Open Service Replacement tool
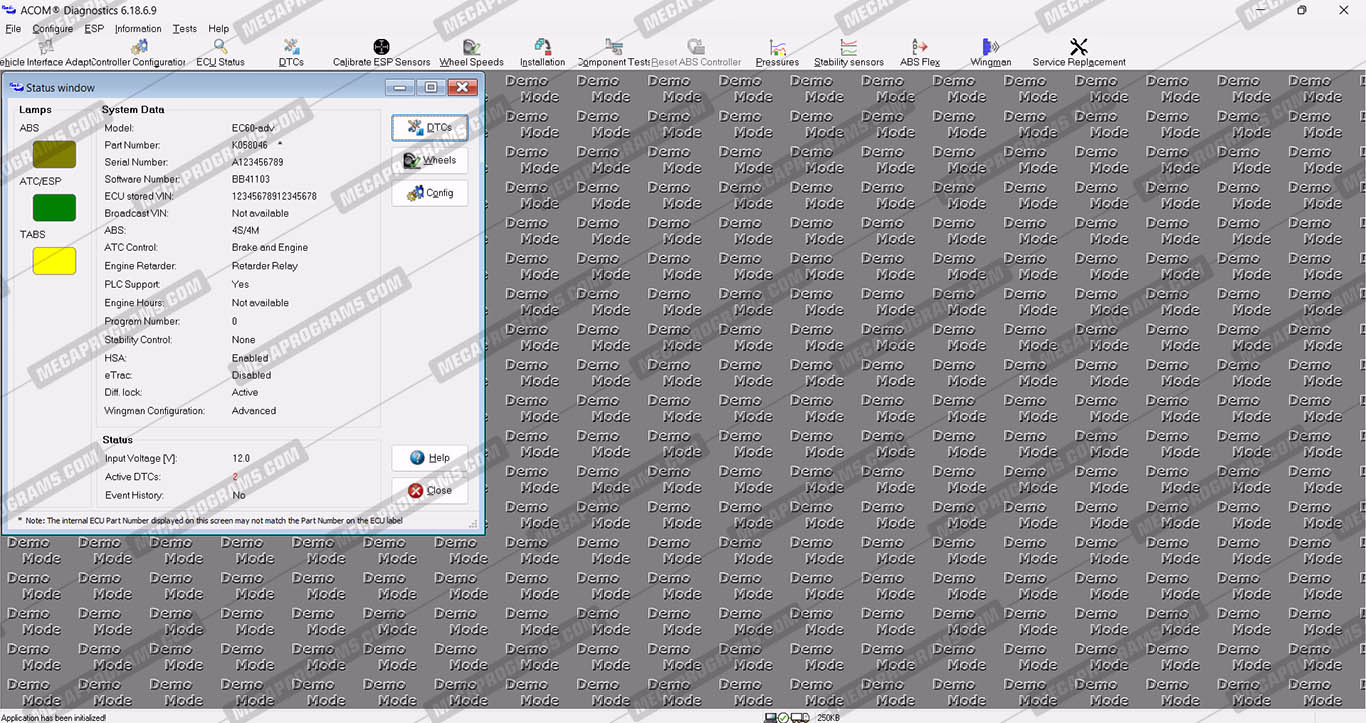 (x=1078, y=48)
